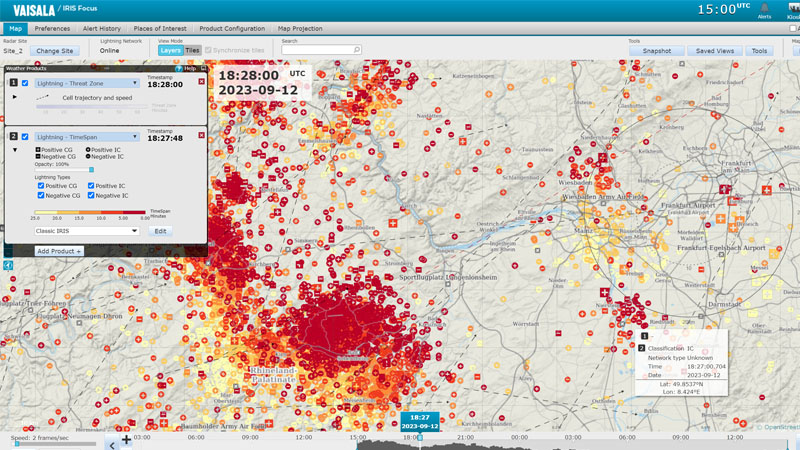The width and height of the screenshot is (800, 450).
Task: Click the Snapshot button
Action: [x=657, y=50]
